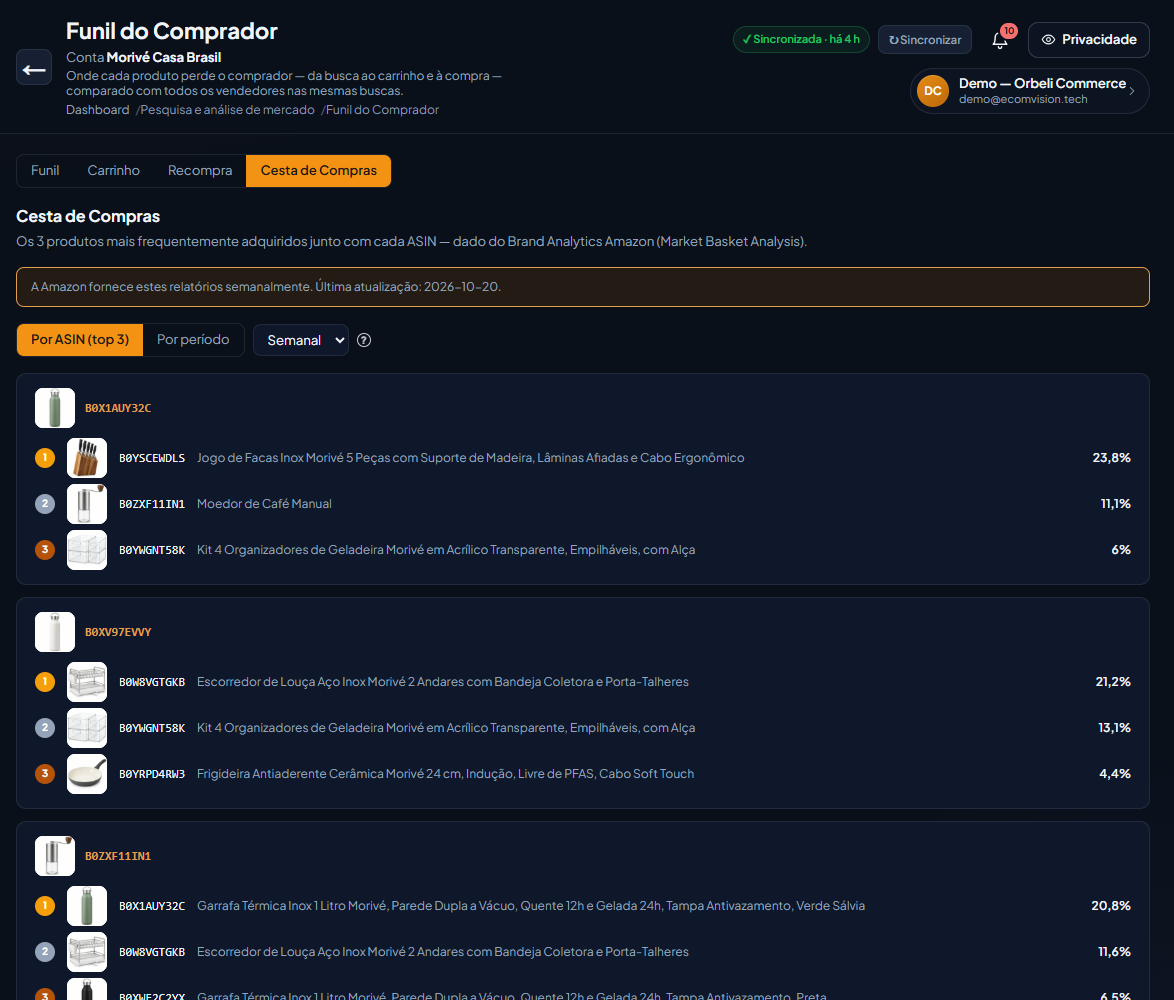Click the Garrafa Térmica Verde Sálvia thumbnail
The image size is (1174, 1000).
[87, 906]
